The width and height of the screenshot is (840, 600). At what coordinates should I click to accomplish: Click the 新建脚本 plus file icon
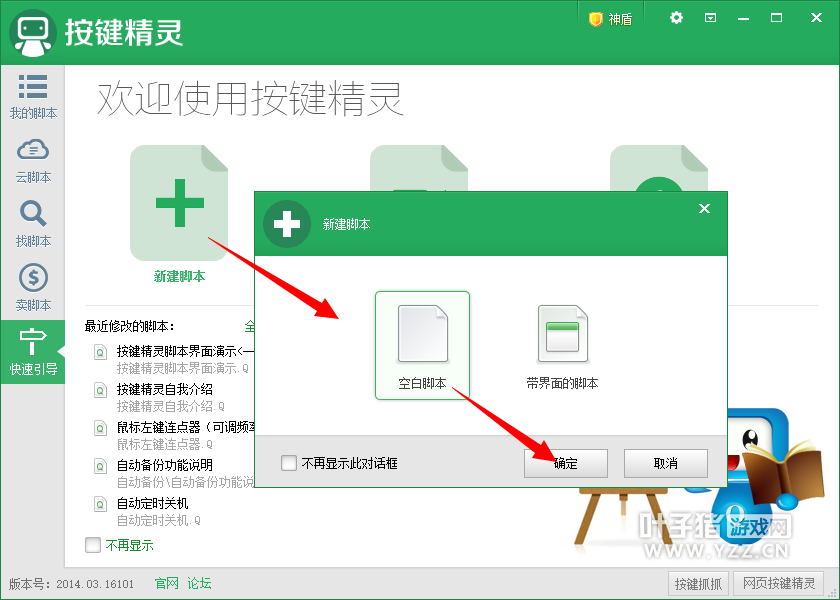[179, 202]
